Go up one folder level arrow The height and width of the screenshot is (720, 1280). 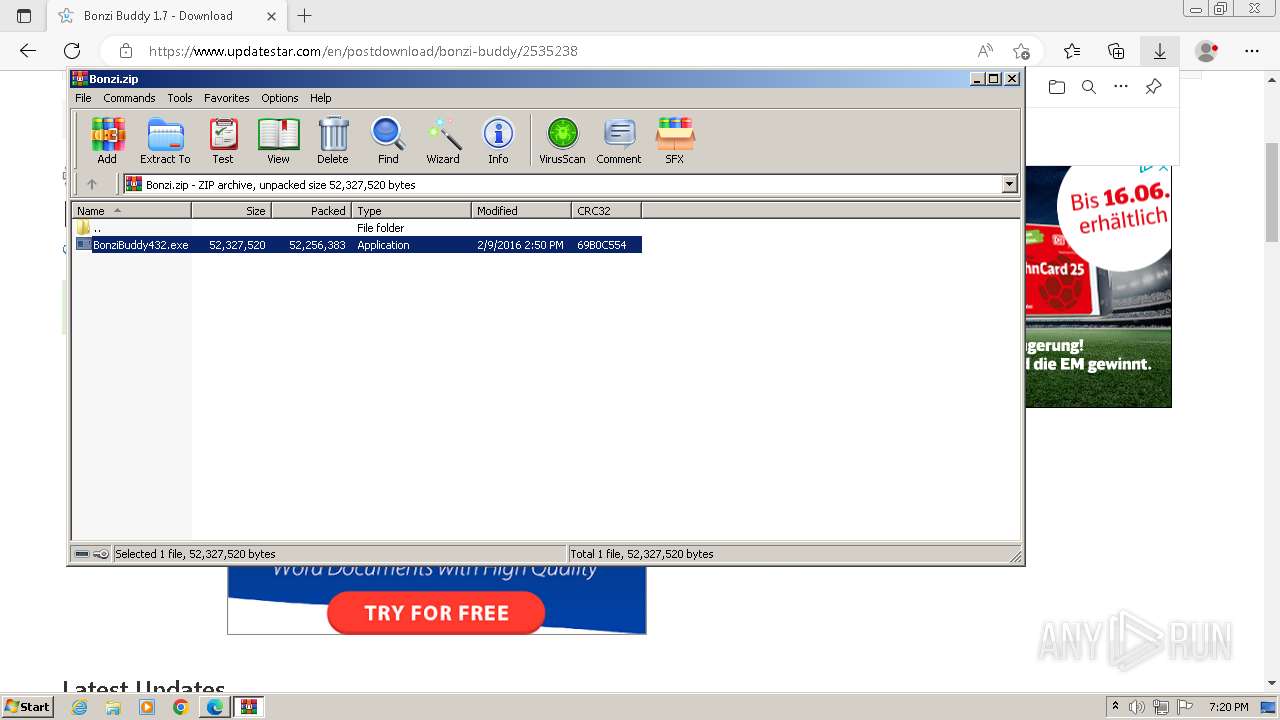coord(92,184)
